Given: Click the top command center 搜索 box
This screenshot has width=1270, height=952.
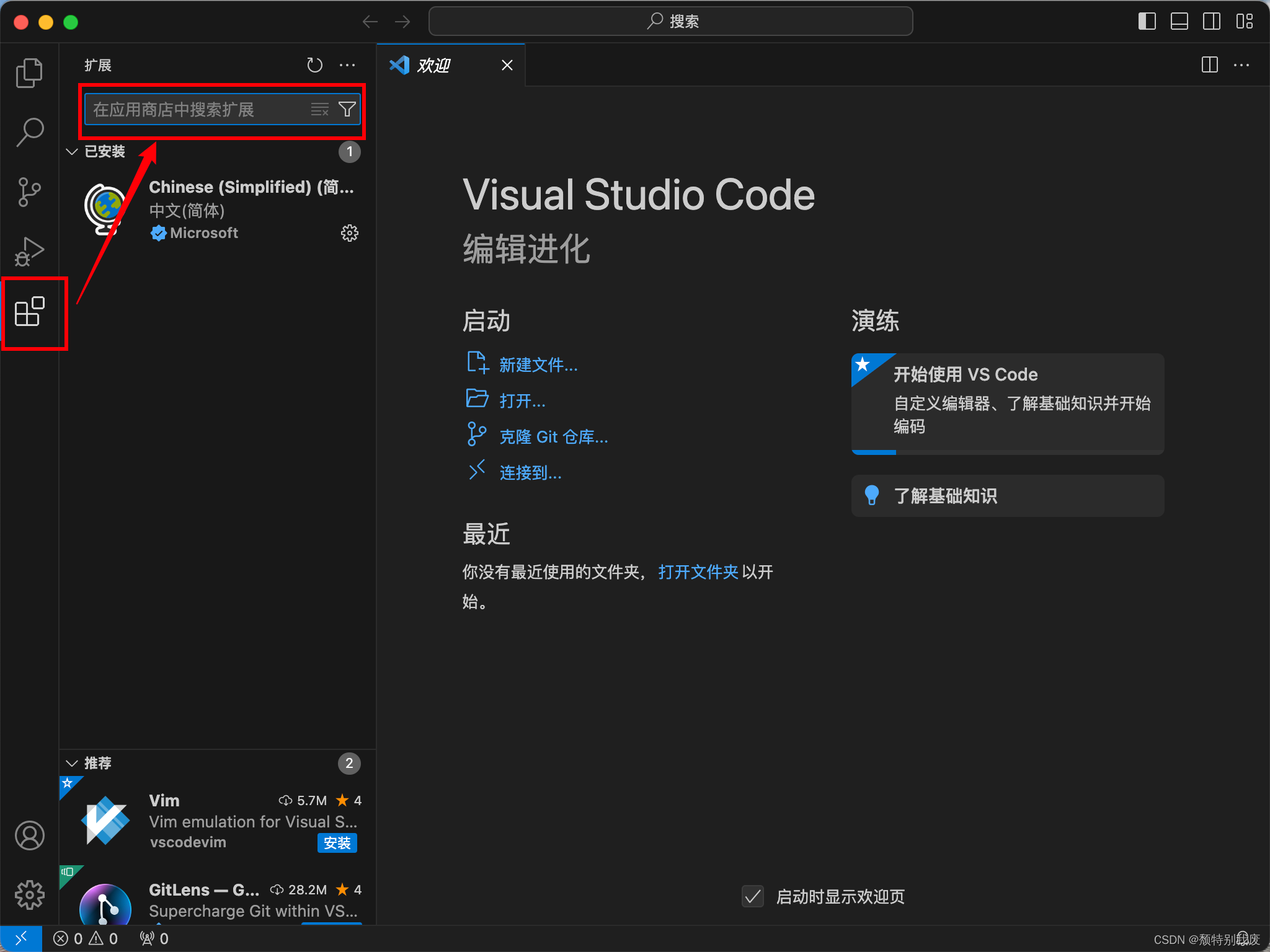Looking at the screenshot, I should pyautogui.click(x=670, y=21).
